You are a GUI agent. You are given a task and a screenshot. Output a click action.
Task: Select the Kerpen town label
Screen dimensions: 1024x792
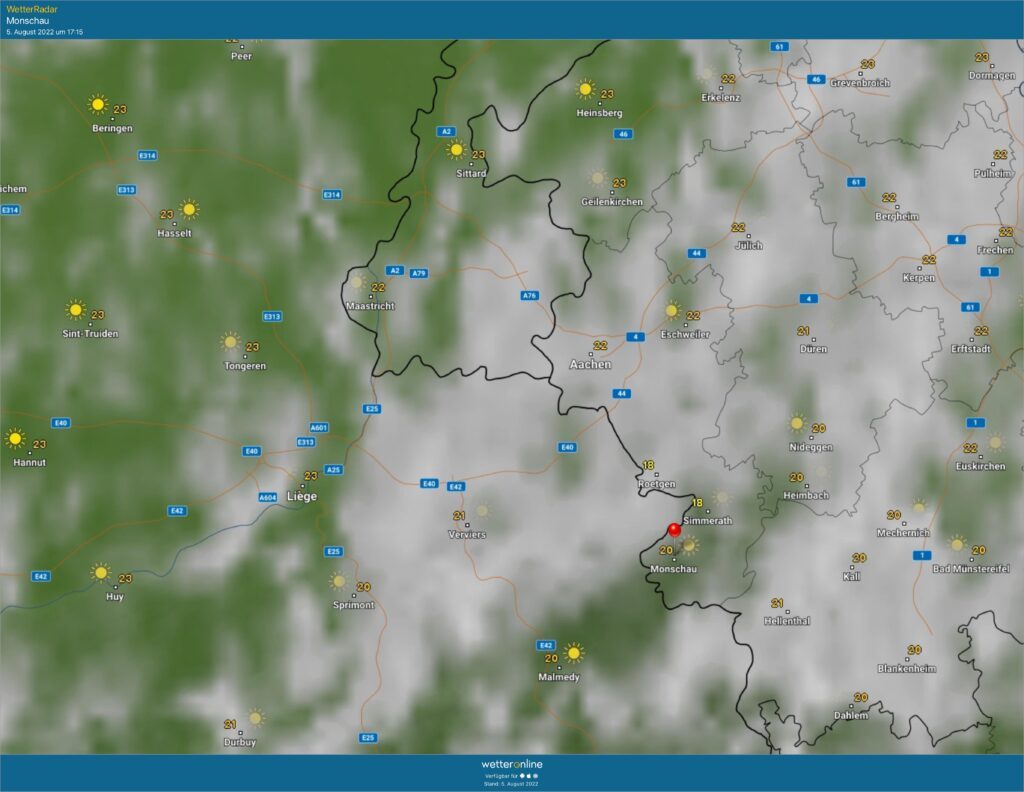pyautogui.click(x=919, y=277)
